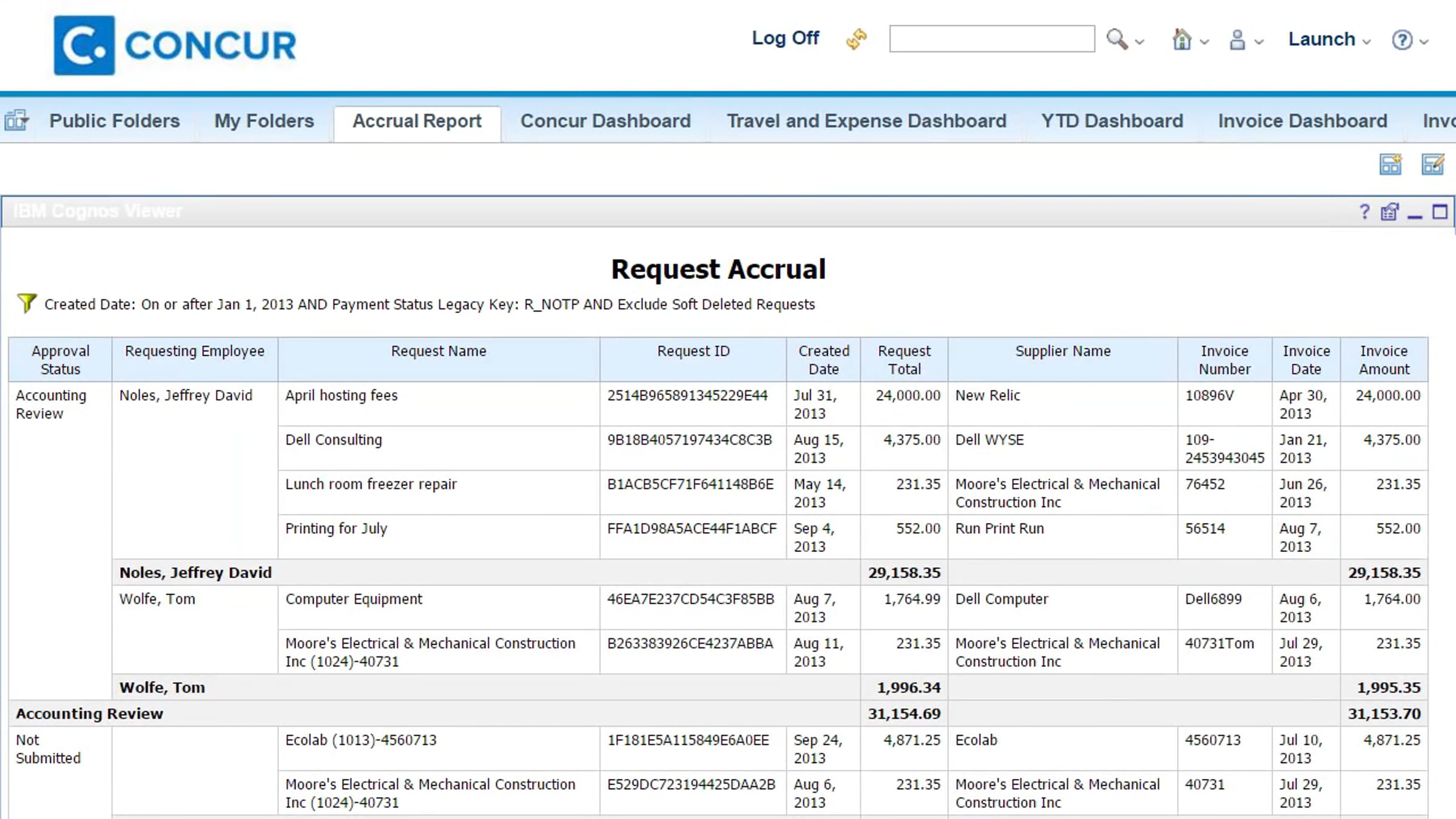The image size is (1456, 819).
Task: Click the Computer Equipment request name
Action: (354, 599)
